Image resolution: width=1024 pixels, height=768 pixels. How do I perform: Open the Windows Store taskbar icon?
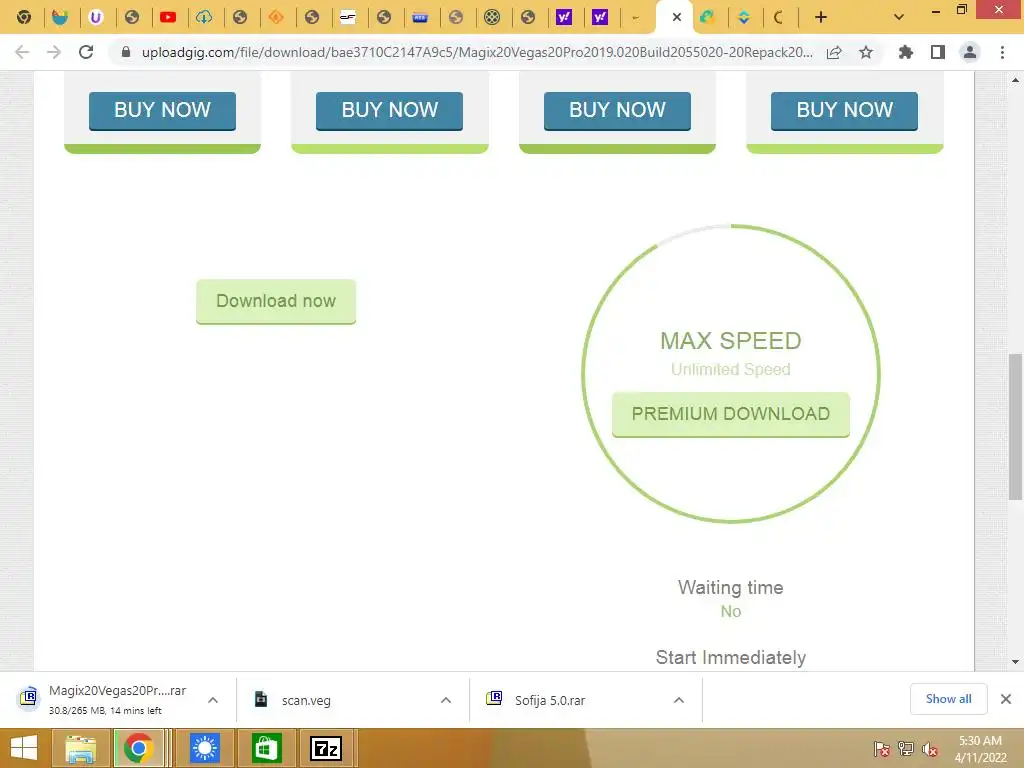(265, 748)
